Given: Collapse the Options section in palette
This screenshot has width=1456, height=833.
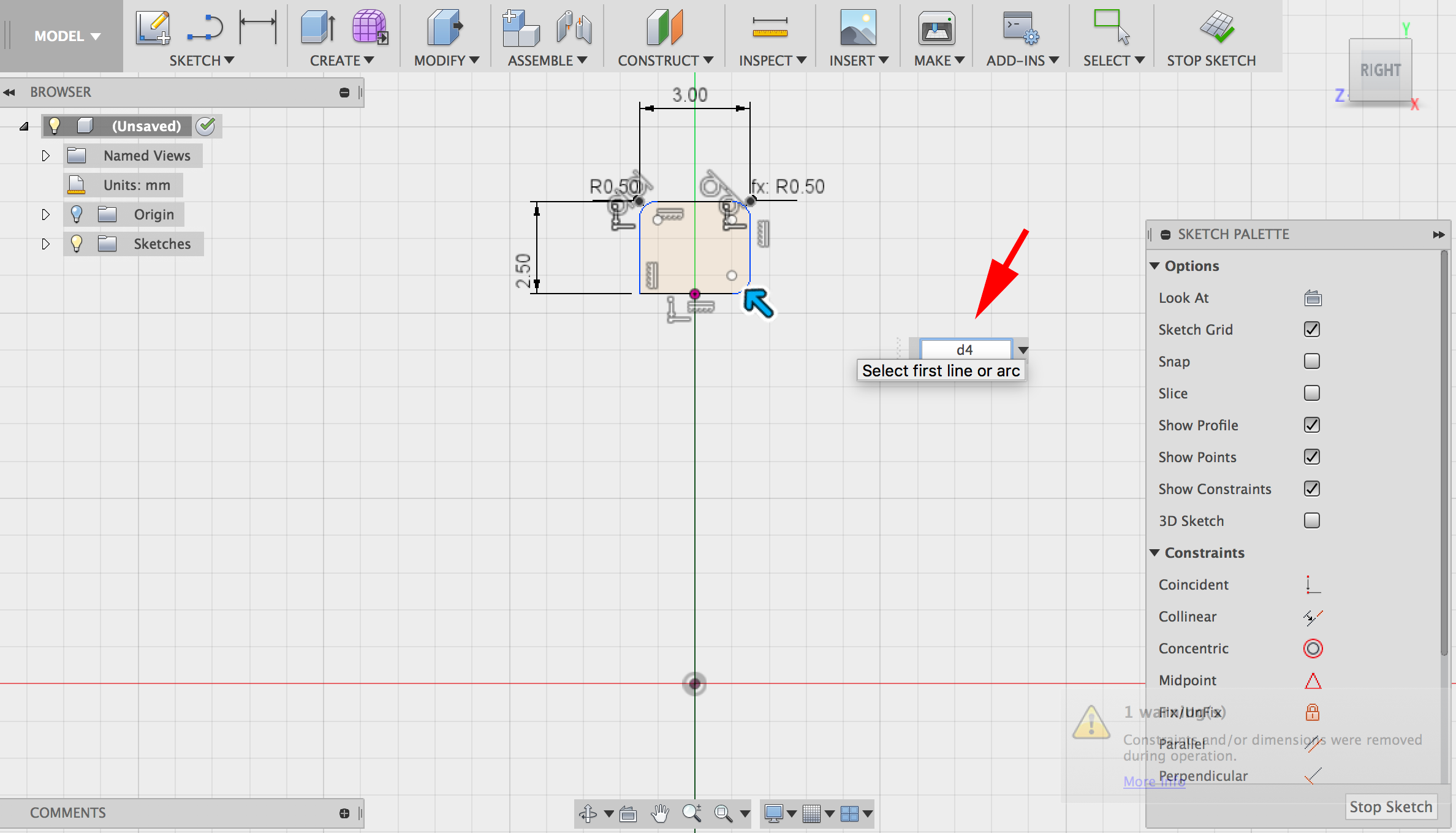Looking at the screenshot, I should point(1155,266).
